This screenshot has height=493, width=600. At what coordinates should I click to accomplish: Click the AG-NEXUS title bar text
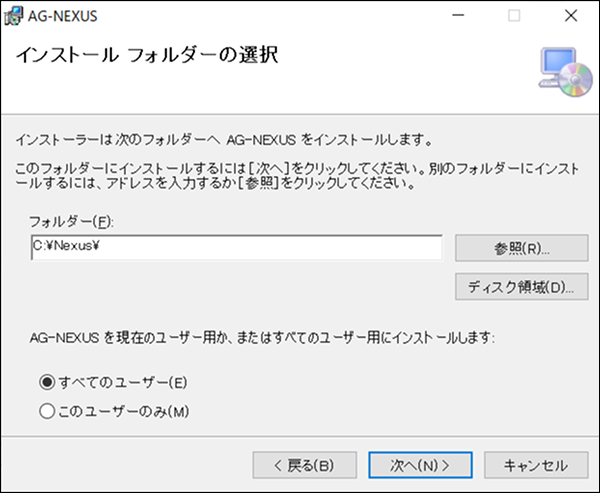pyautogui.click(x=63, y=16)
